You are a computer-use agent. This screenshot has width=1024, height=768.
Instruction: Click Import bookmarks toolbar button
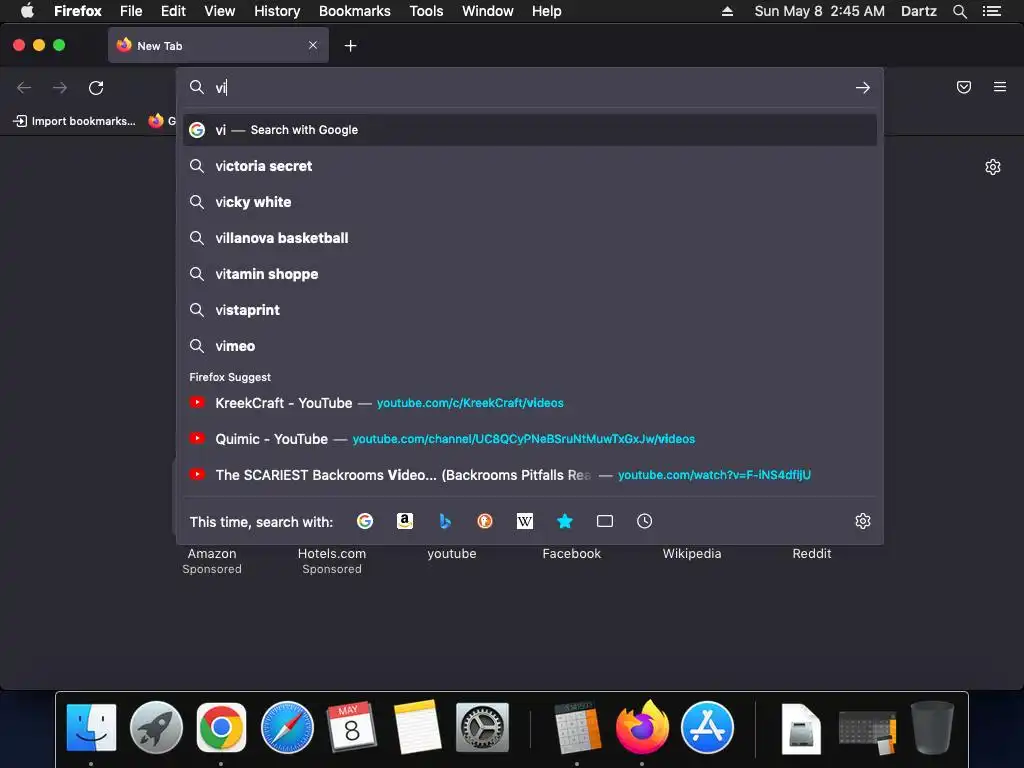coord(75,121)
